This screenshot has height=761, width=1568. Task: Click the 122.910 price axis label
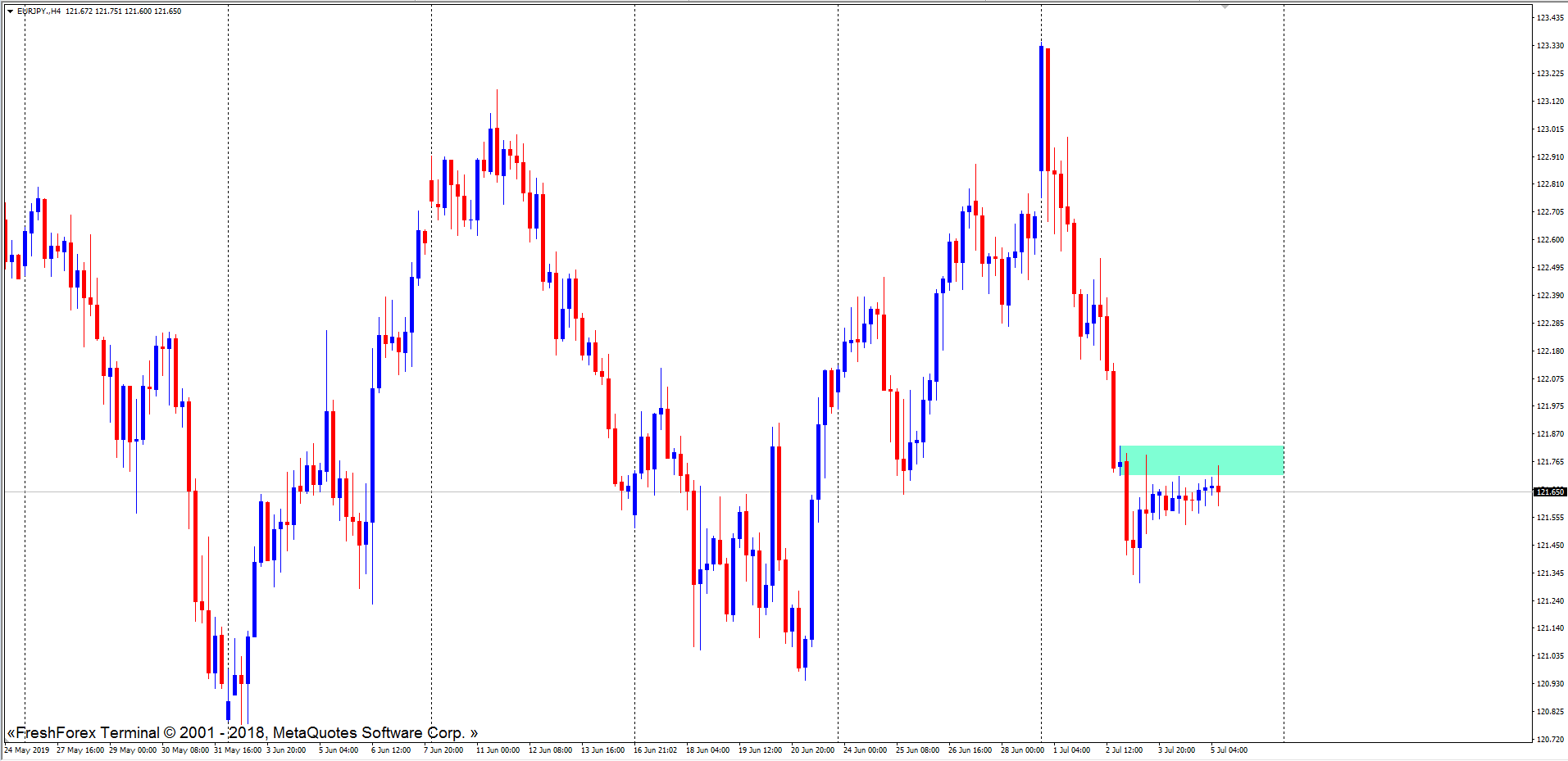[1549, 157]
